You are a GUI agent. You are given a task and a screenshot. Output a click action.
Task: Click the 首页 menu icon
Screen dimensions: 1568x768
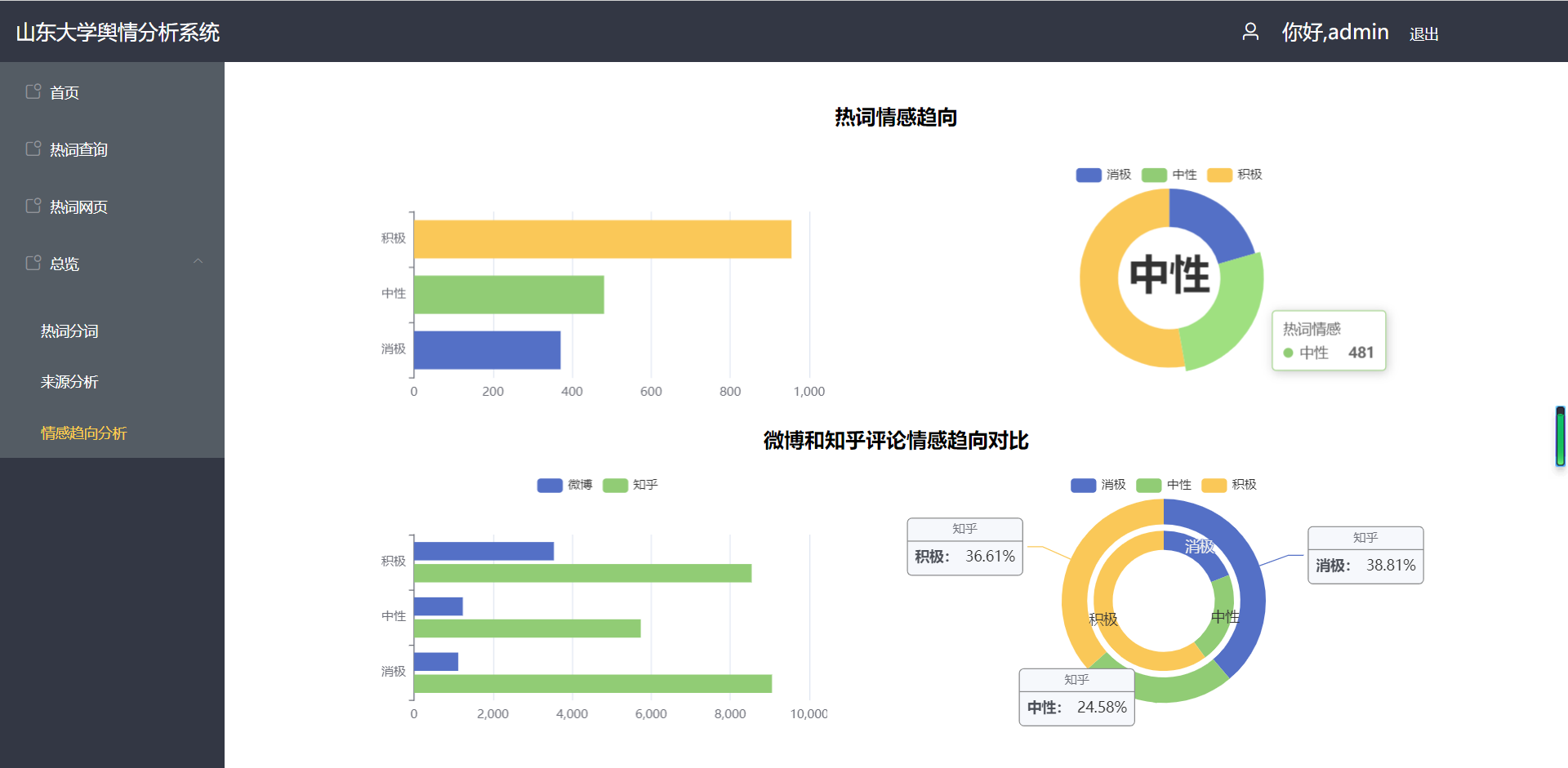[33, 91]
